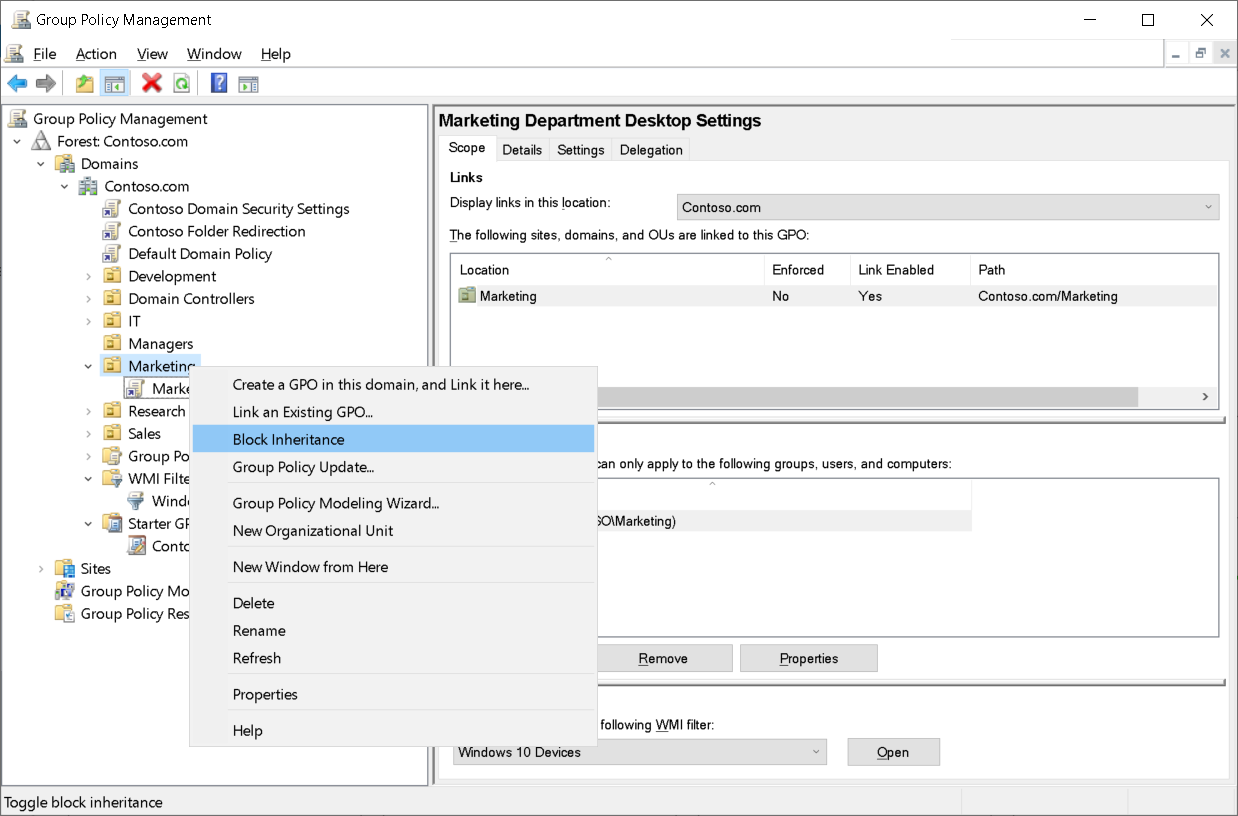The height and width of the screenshot is (816, 1238).
Task: Open Help using the question mark icon
Action: point(217,83)
